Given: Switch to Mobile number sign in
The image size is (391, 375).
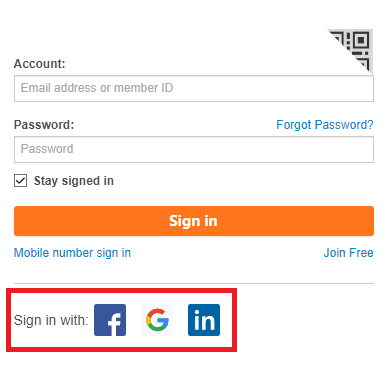Looking at the screenshot, I should [x=72, y=253].
